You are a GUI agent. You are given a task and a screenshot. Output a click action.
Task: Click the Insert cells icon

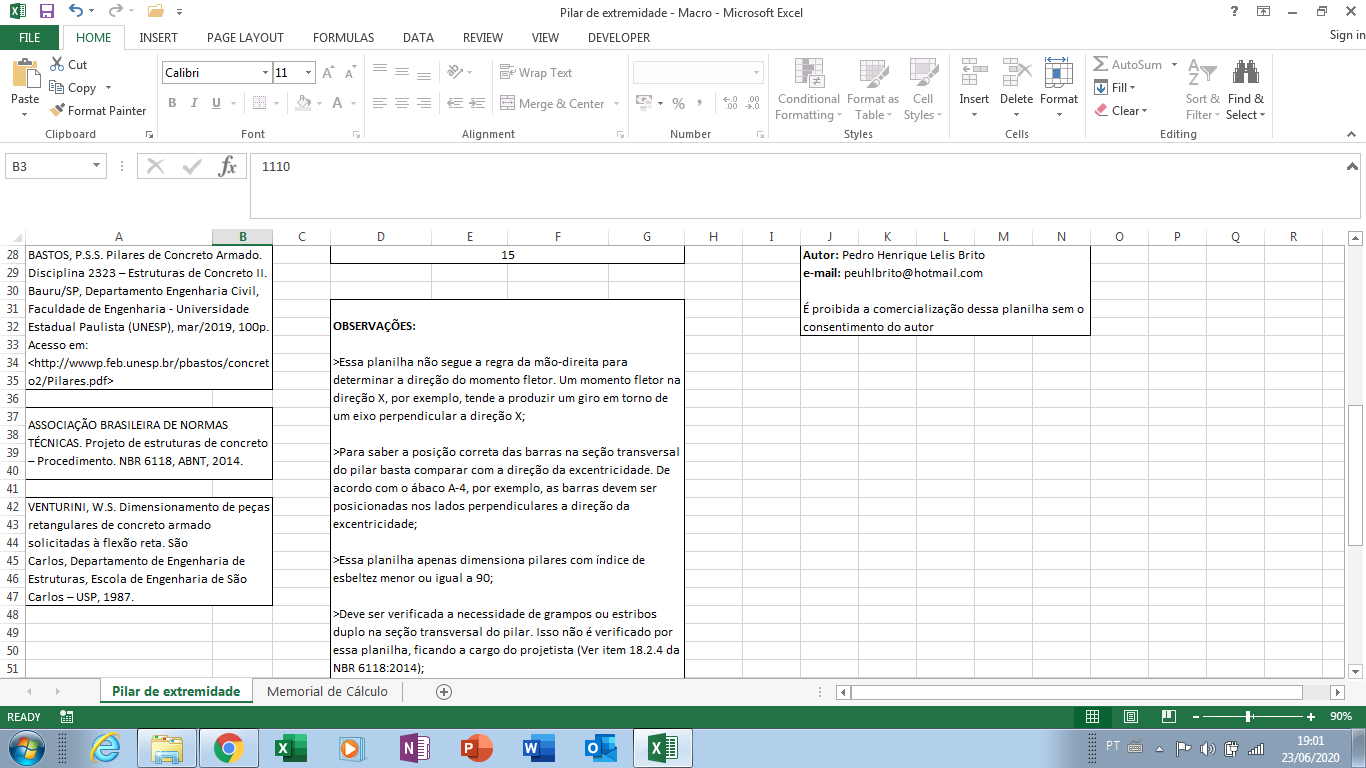974,74
